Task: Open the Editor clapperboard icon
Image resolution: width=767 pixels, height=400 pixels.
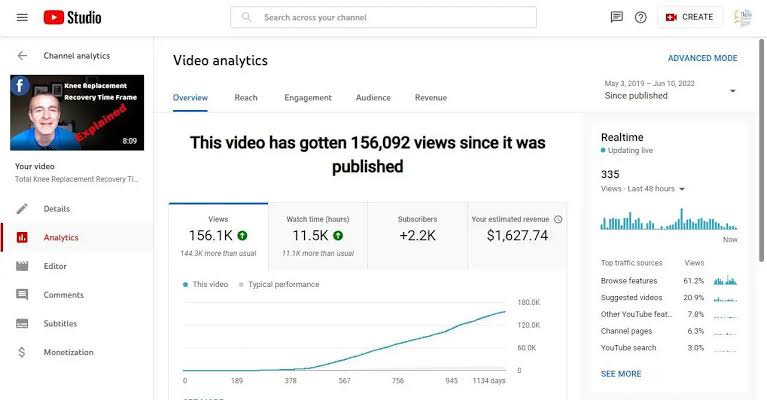Action: tap(22, 266)
